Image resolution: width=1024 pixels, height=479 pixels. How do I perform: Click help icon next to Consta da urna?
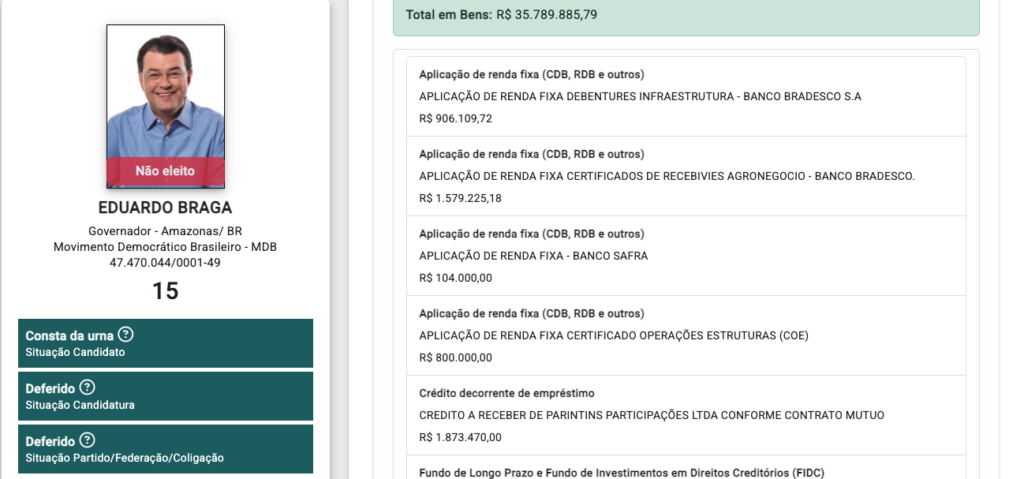coord(125,335)
